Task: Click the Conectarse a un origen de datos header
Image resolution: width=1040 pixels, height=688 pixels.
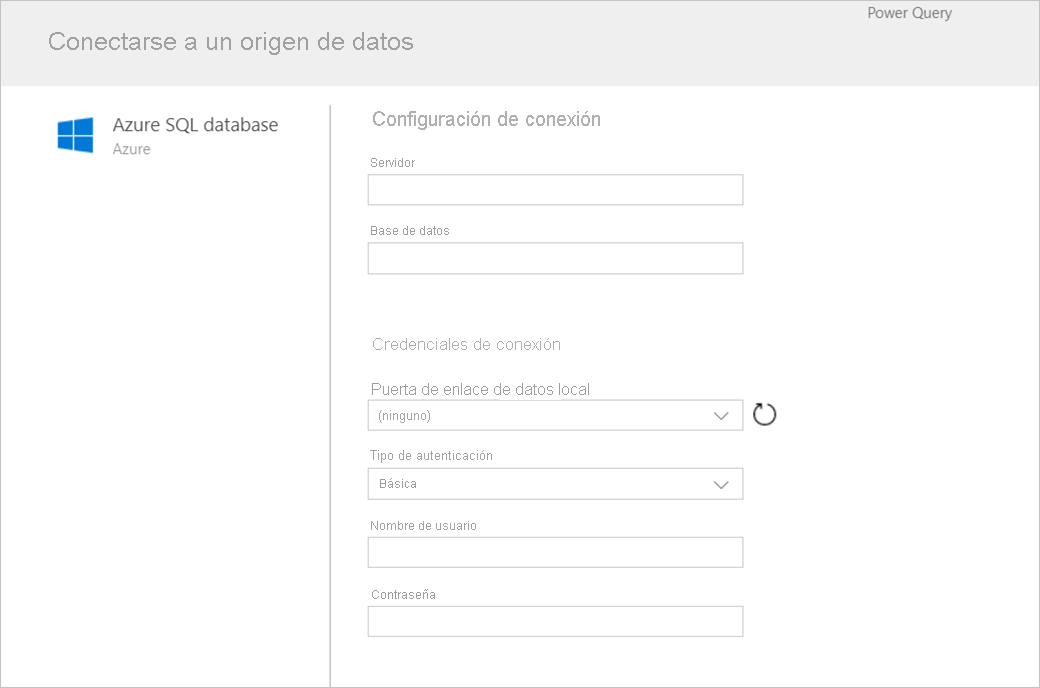Action: click(230, 42)
